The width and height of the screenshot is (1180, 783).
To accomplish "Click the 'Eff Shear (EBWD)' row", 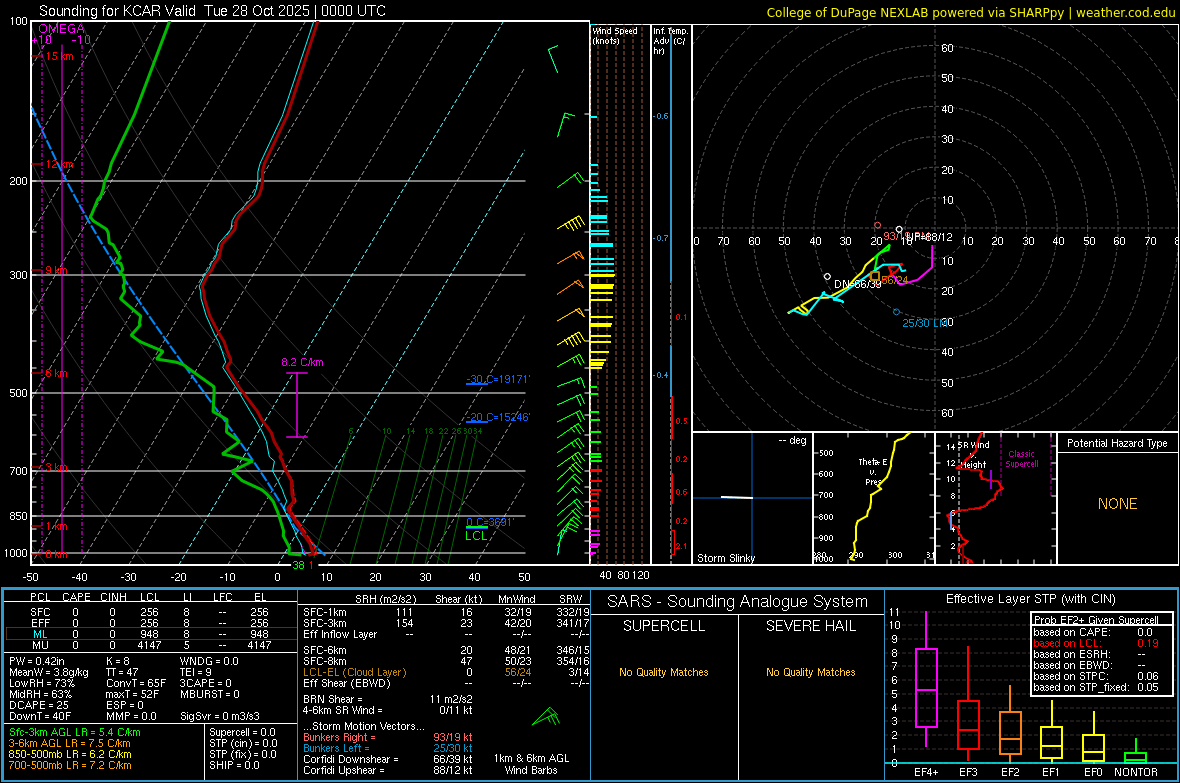I will [x=446, y=683].
